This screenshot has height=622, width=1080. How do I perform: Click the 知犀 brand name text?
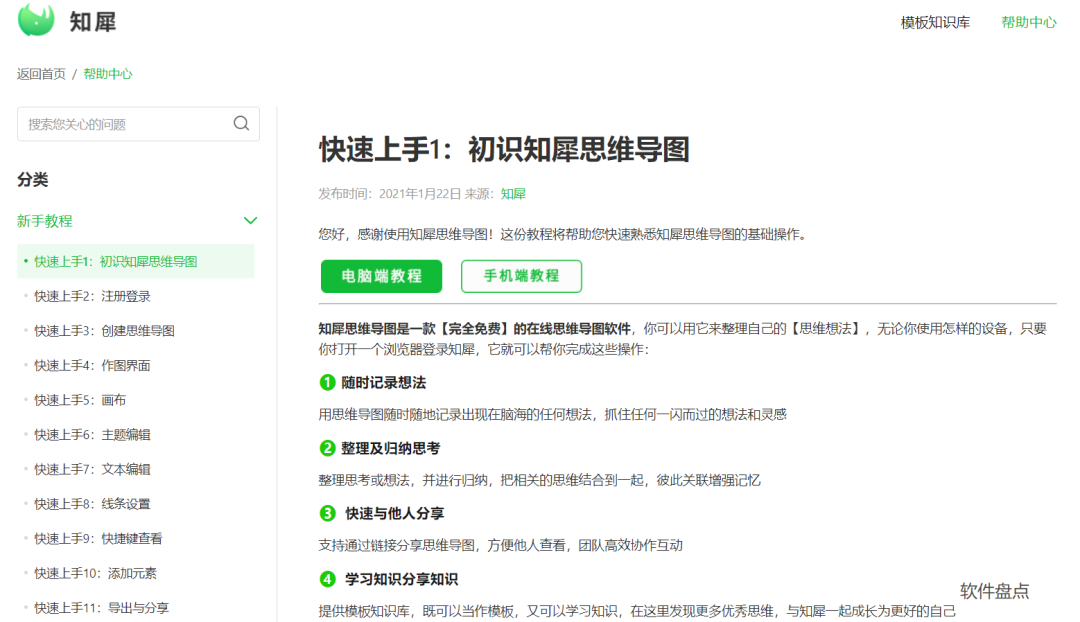click(93, 22)
